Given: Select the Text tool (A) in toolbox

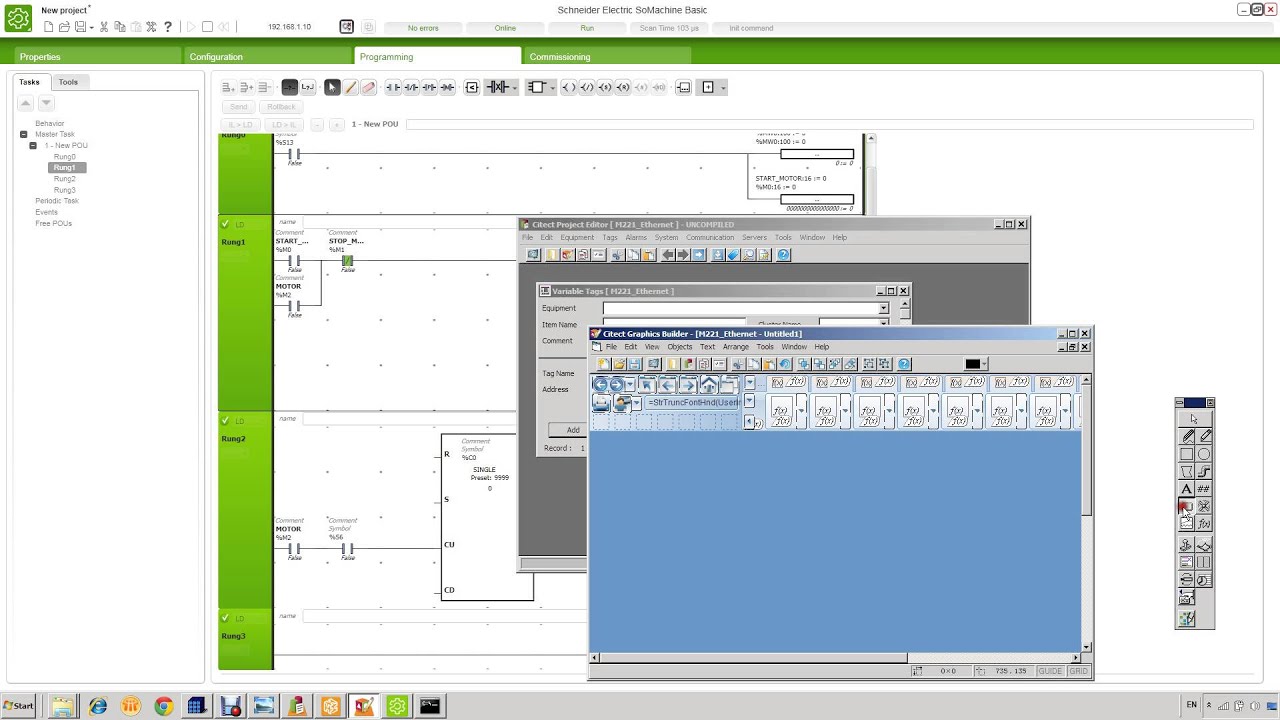Looking at the screenshot, I should pyautogui.click(x=1187, y=489).
